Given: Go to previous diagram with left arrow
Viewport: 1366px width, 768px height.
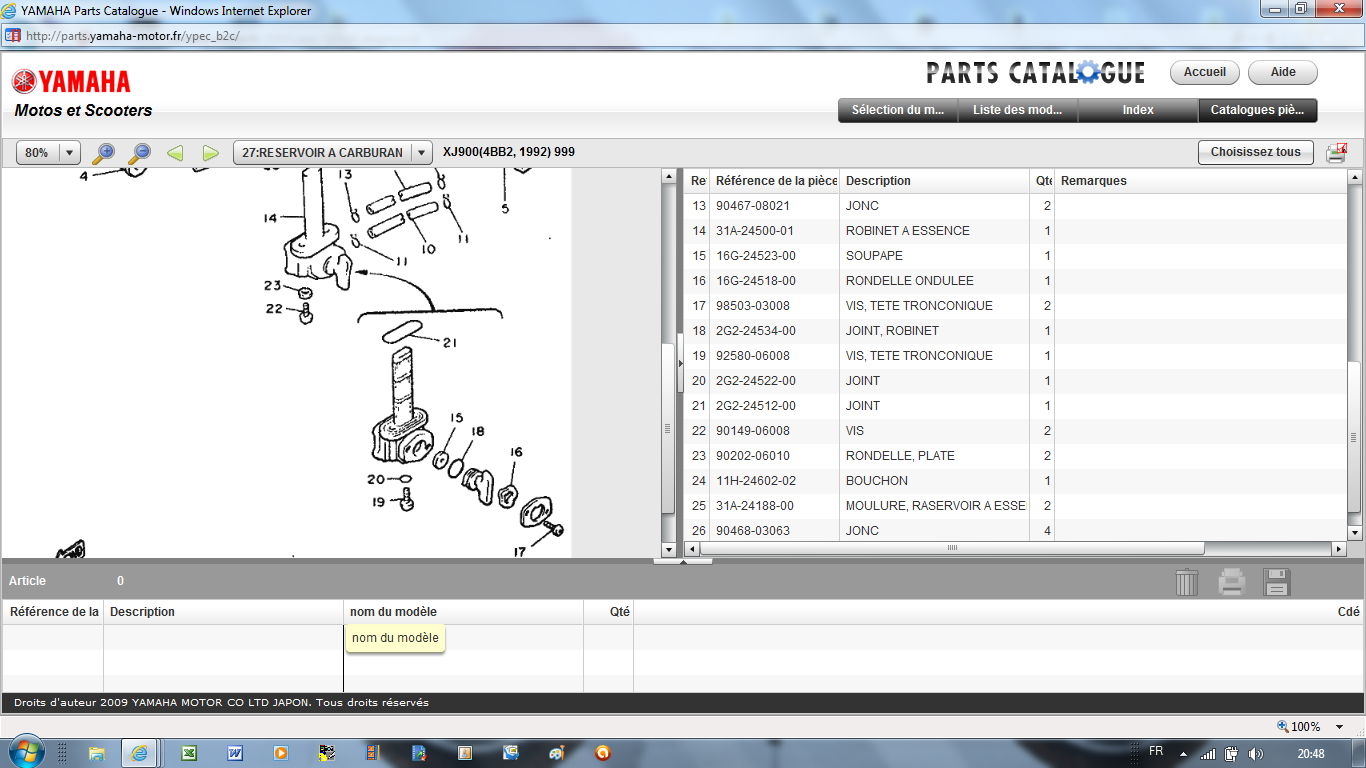Looking at the screenshot, I should point(175,153).
